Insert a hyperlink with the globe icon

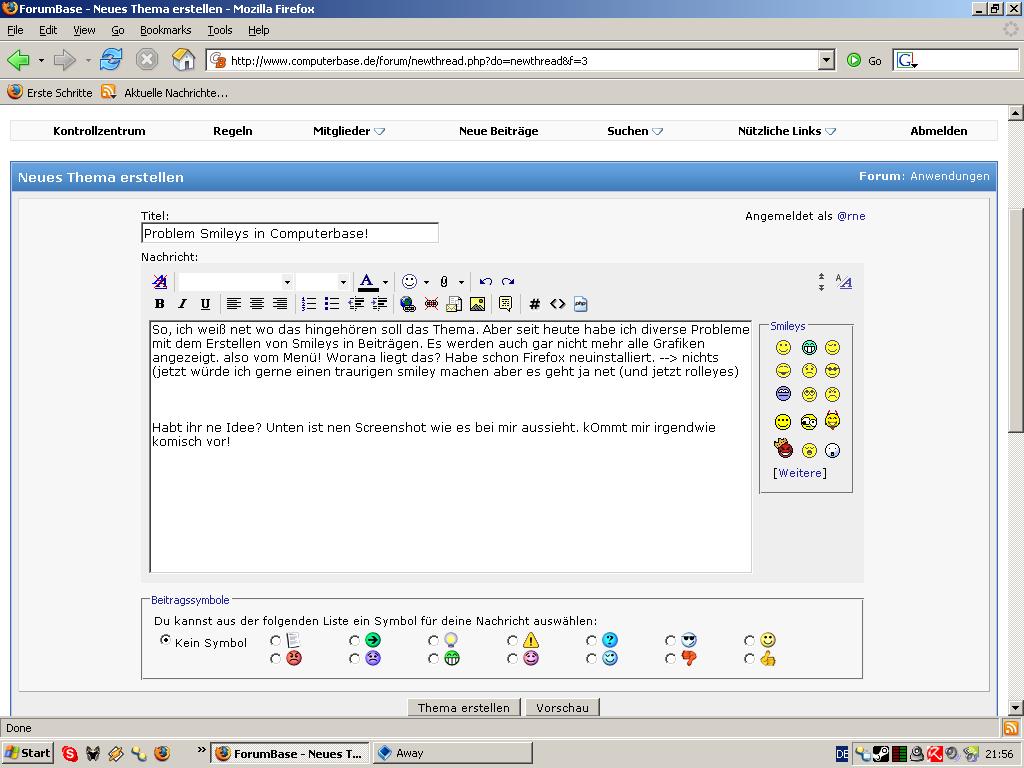tap(407, 304)
